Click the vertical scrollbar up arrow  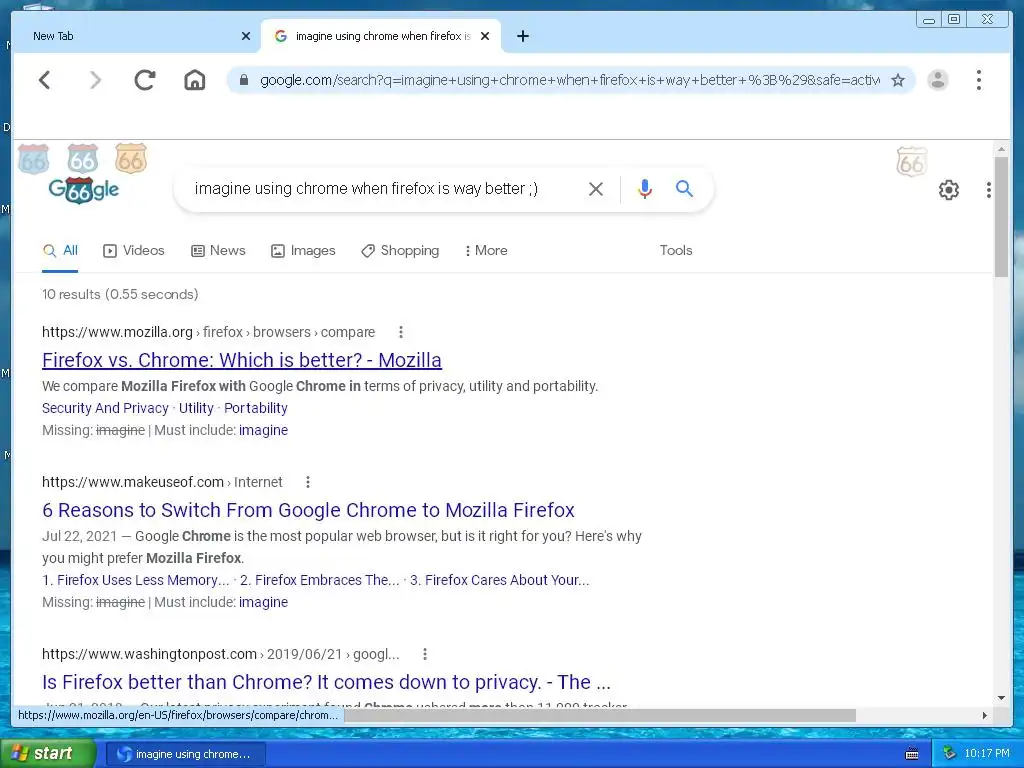click(1002, 149)
